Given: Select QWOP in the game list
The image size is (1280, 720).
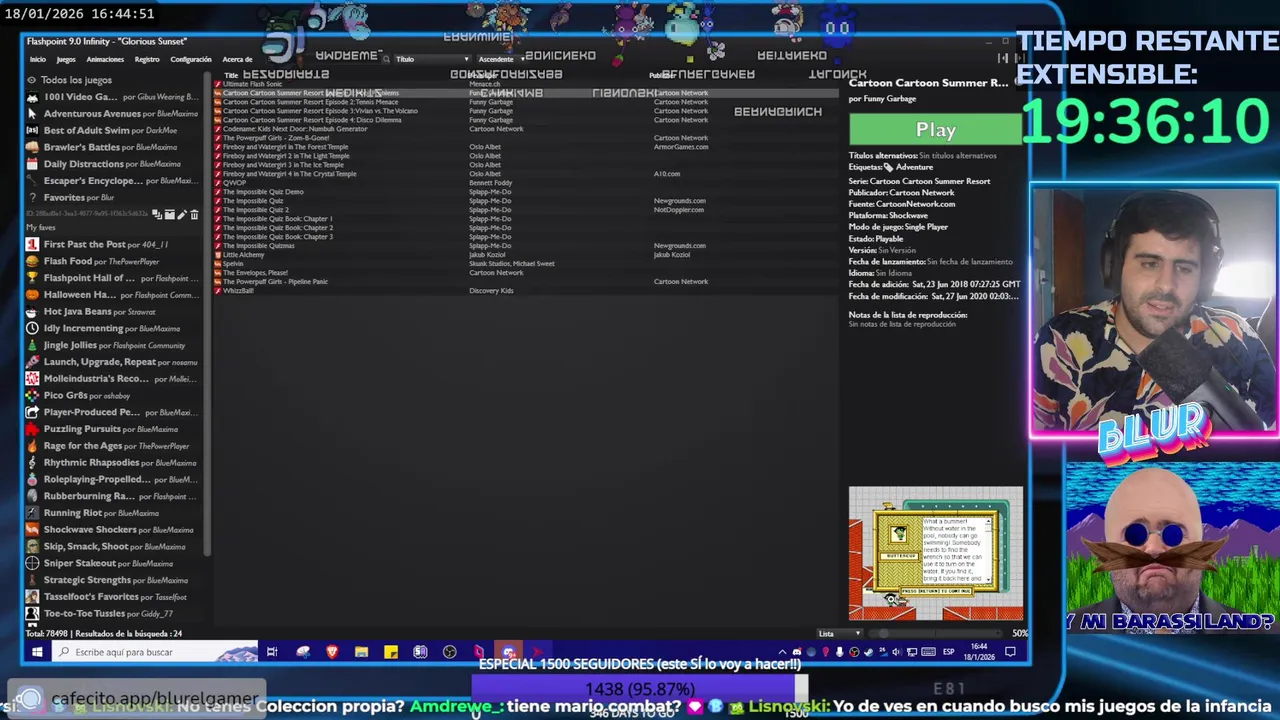Looking at the screenshot, I should tap(527, 183).
